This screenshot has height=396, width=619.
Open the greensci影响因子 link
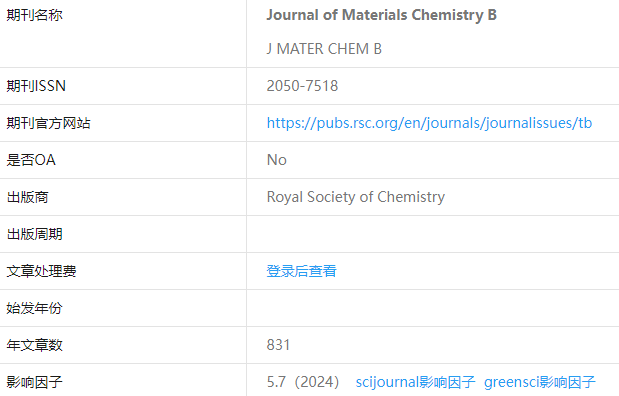pos(540,382)
